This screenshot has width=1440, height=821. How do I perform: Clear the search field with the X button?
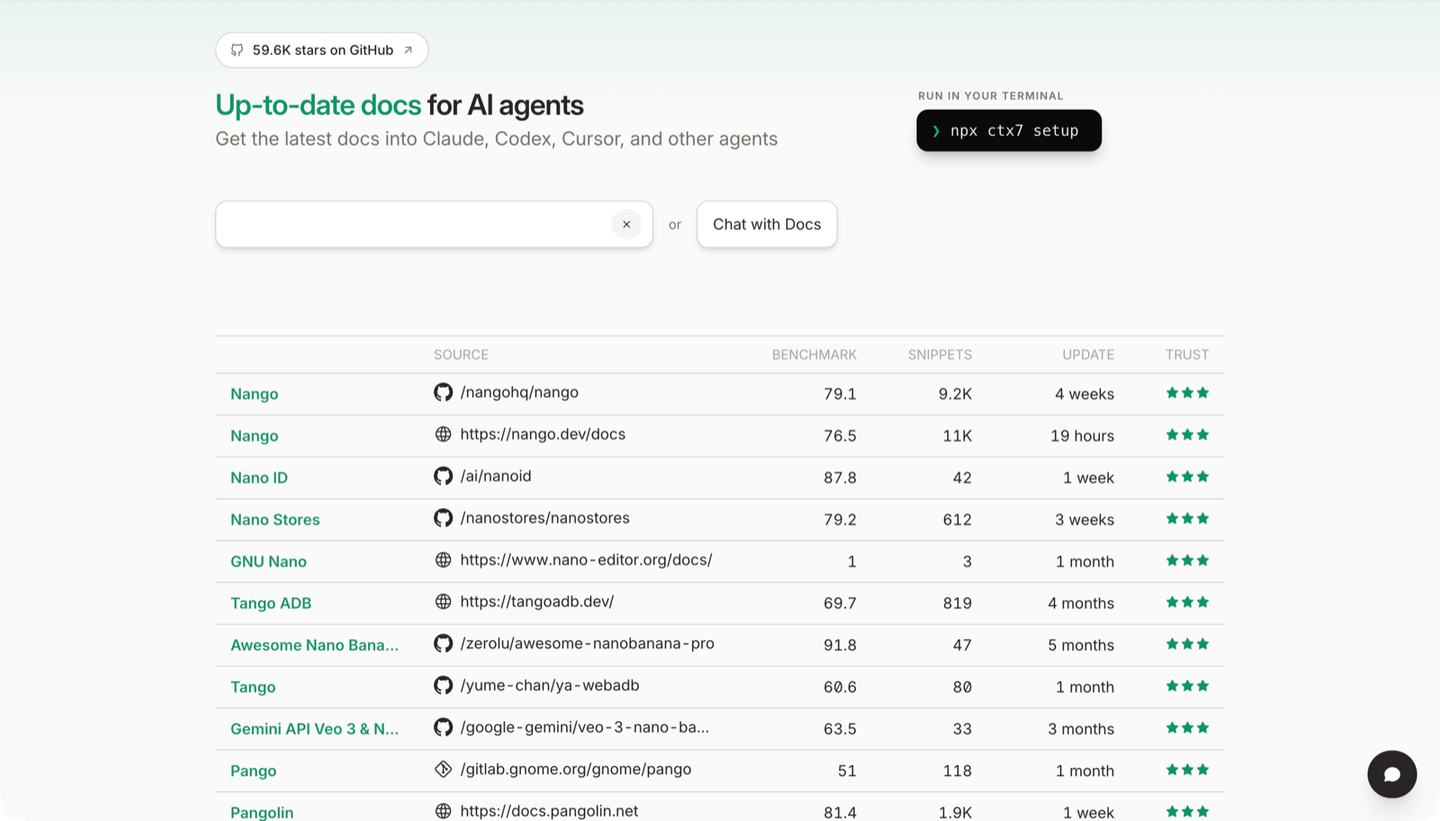(626, 224)
